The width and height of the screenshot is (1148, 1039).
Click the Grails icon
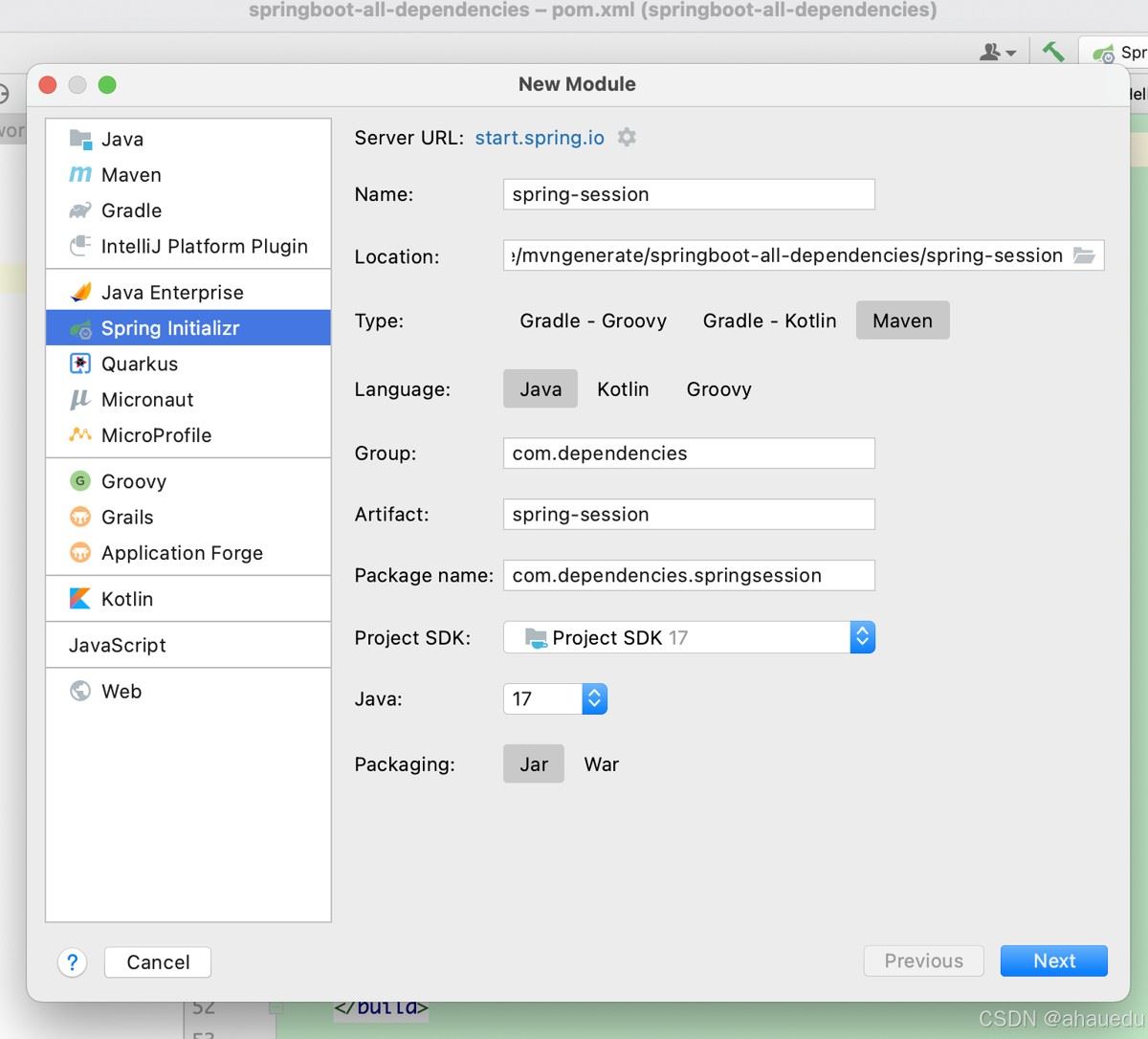click(80, 517)
